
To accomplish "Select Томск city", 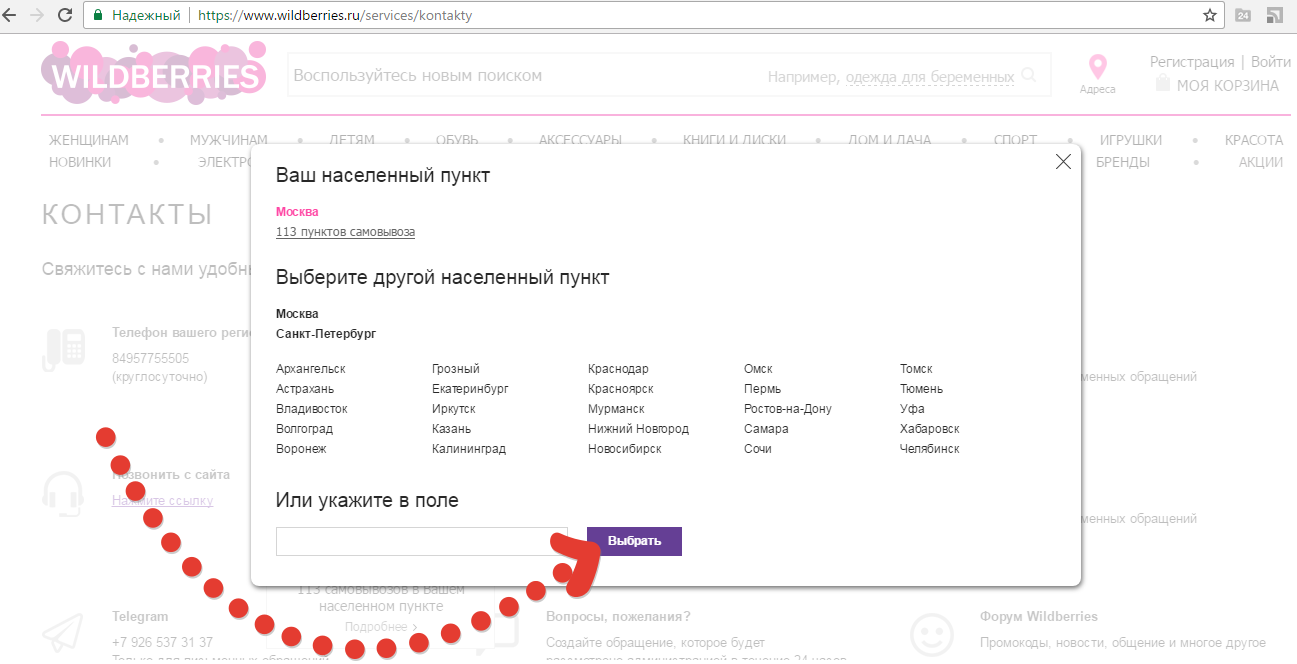I will (x=916, y=369).
